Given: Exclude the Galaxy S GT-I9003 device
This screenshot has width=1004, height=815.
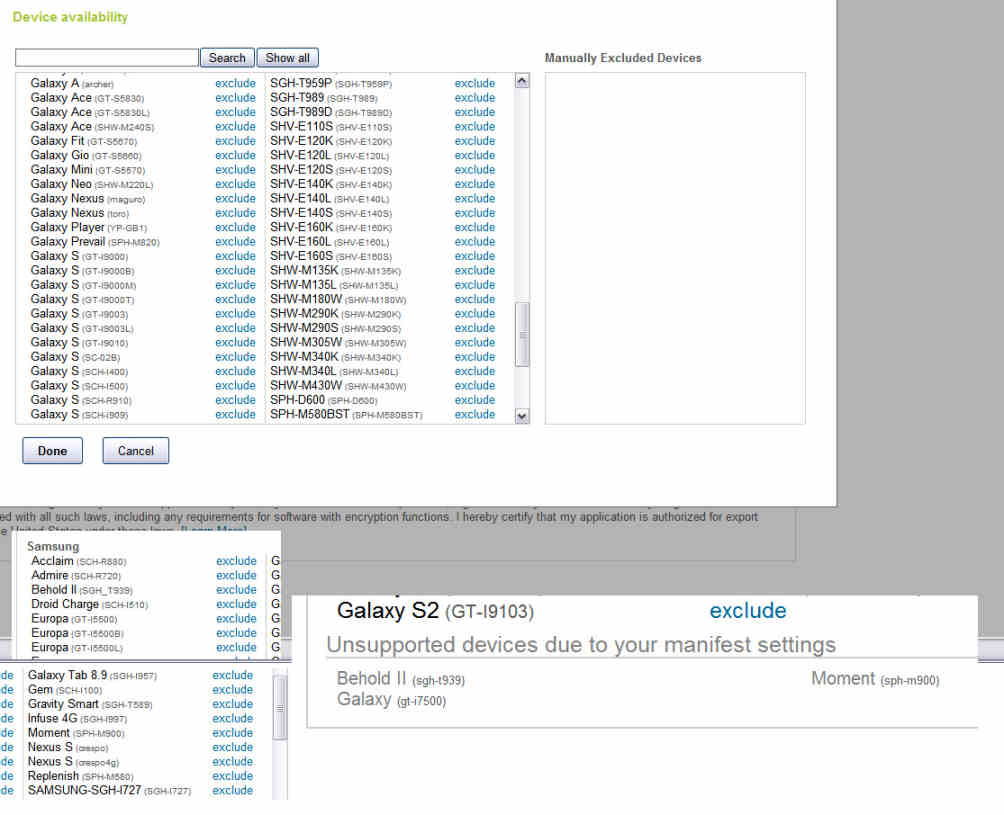Looking at the screenshot, I should [236, 314].
